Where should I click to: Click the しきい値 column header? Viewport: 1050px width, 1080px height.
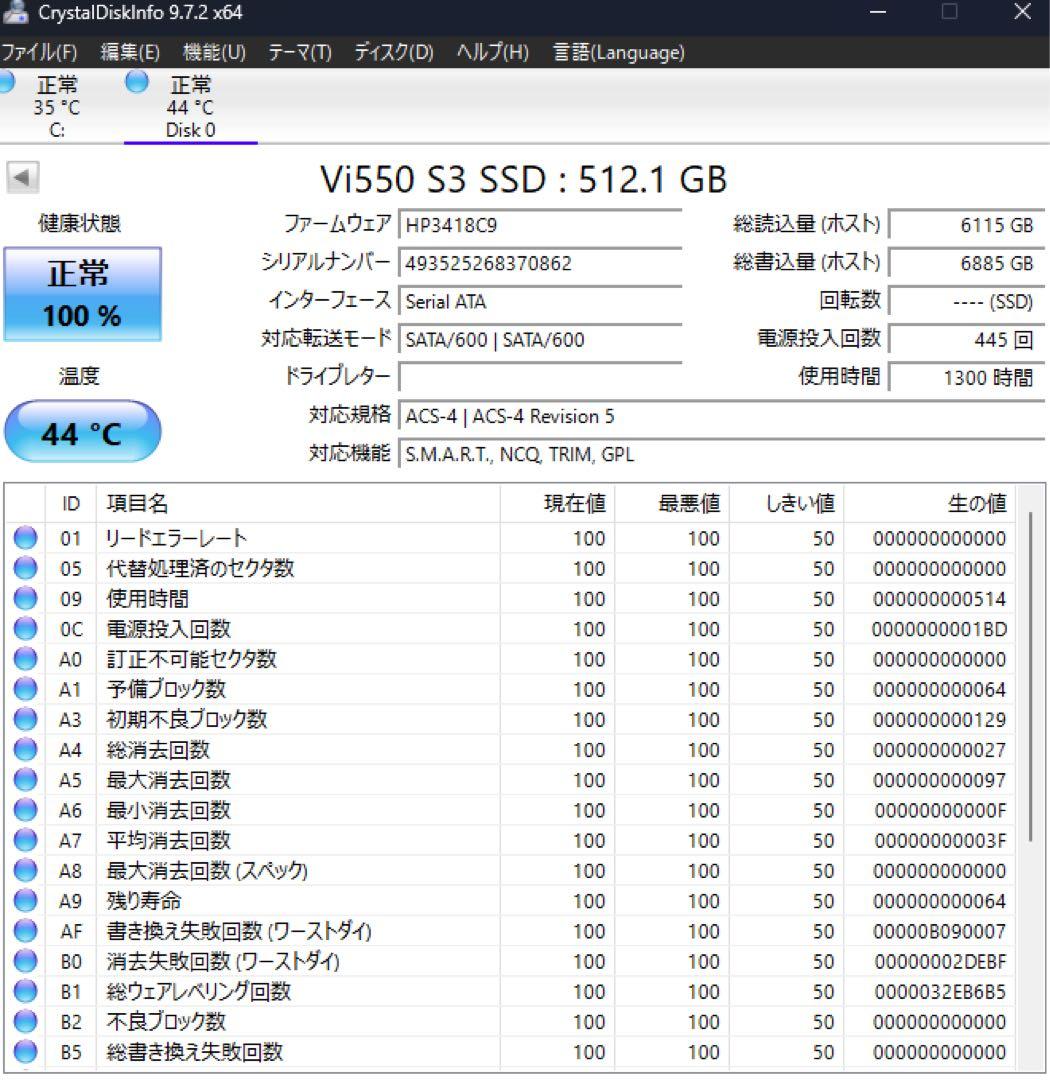click(x=786, y=503)
